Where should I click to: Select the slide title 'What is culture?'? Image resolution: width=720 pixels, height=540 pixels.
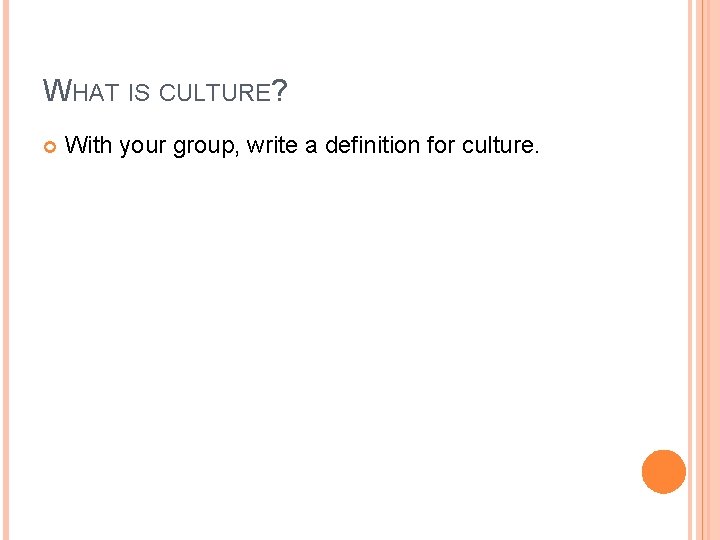click(166, 93)
